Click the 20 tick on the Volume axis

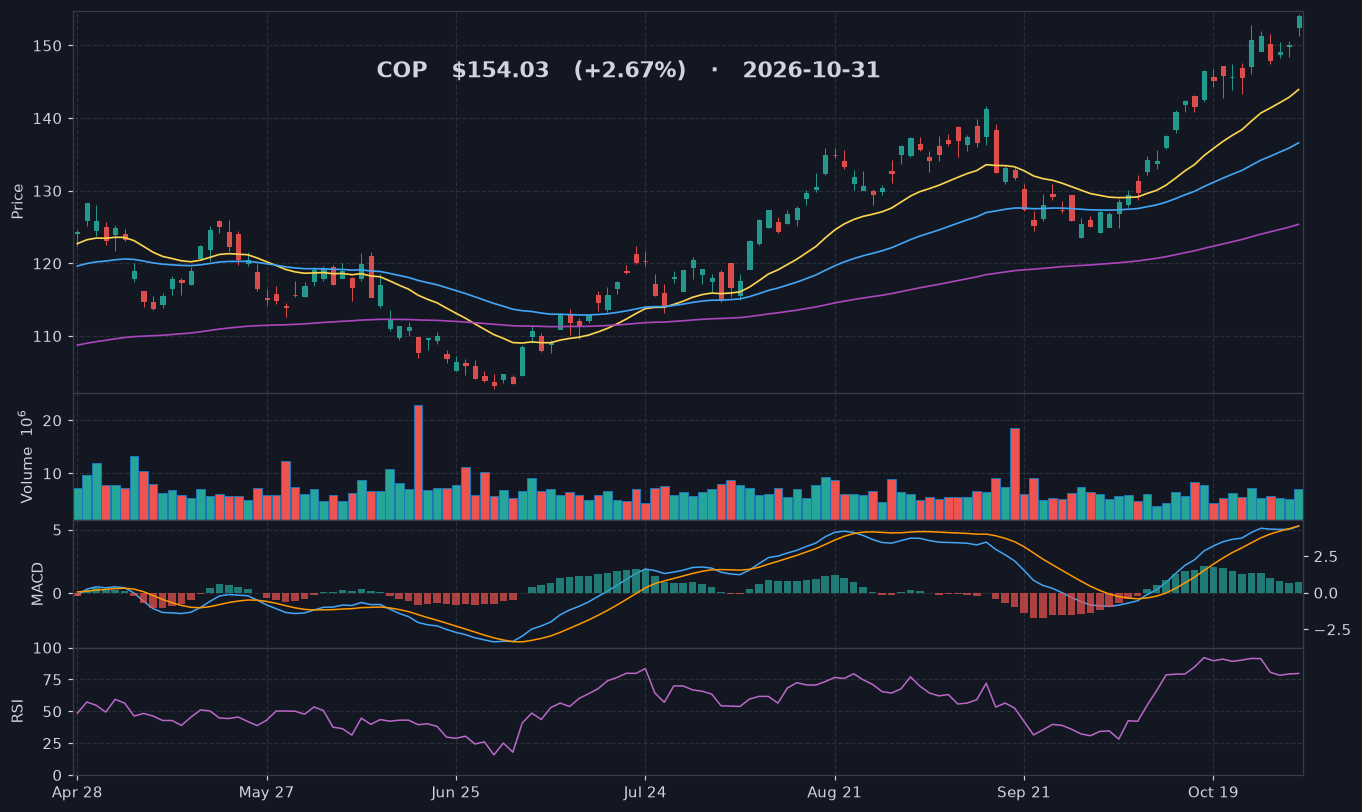pos(55,421)
